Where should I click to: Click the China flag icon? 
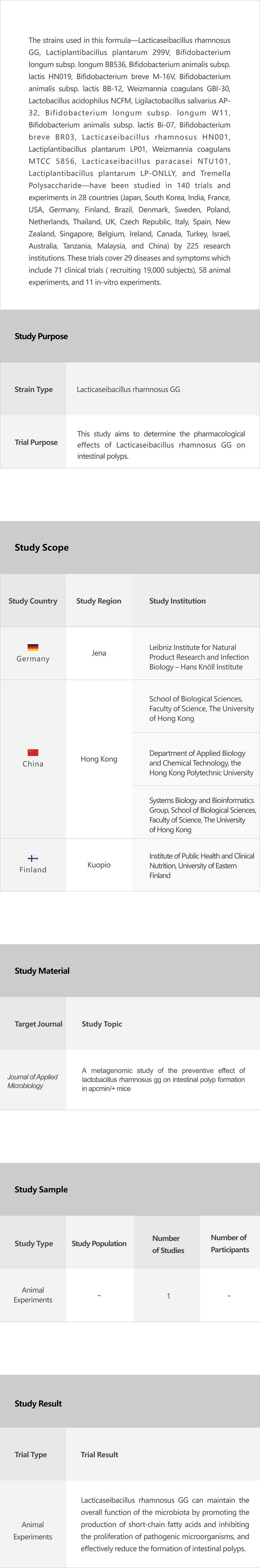(x=33, y=752)
